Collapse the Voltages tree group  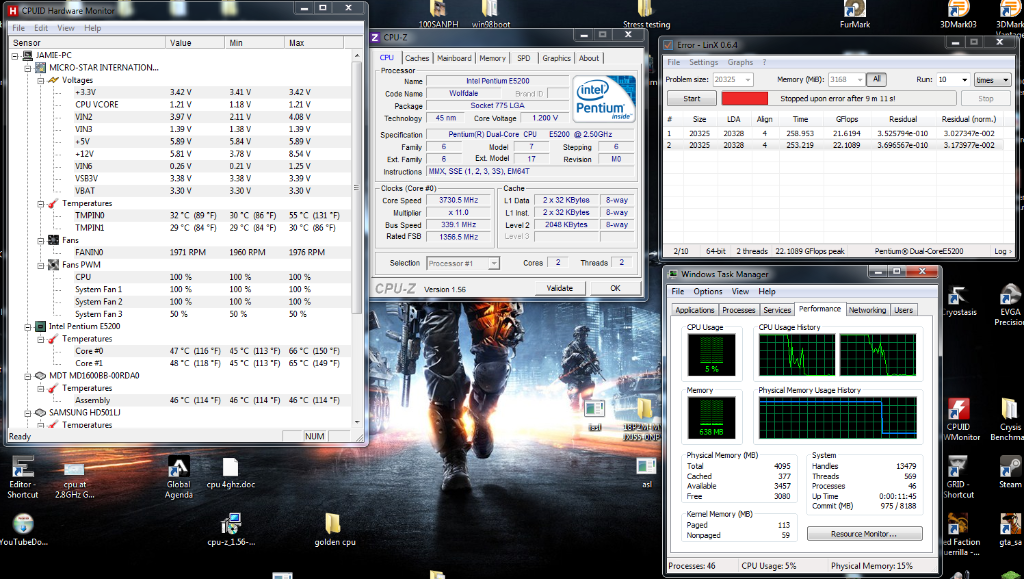coord(40,80)
